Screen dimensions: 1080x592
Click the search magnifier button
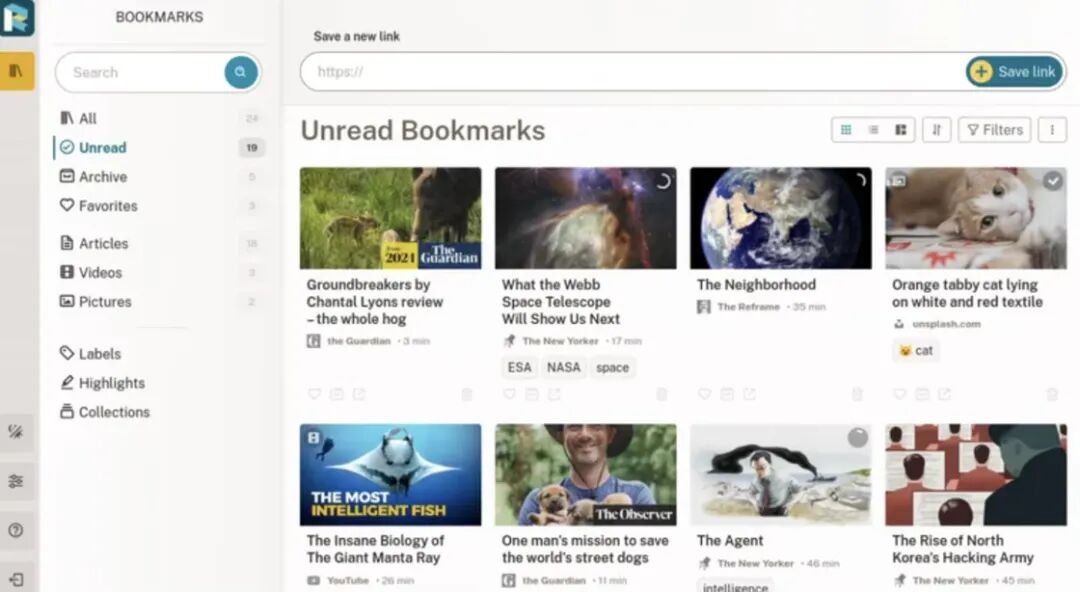[x=240, y=72]
